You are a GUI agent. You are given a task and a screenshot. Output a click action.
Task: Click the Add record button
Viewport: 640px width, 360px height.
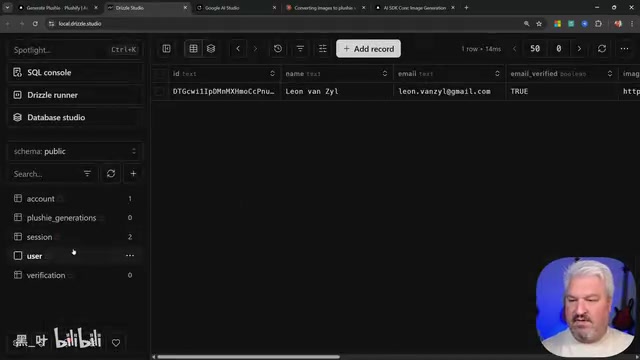(369, 49)
